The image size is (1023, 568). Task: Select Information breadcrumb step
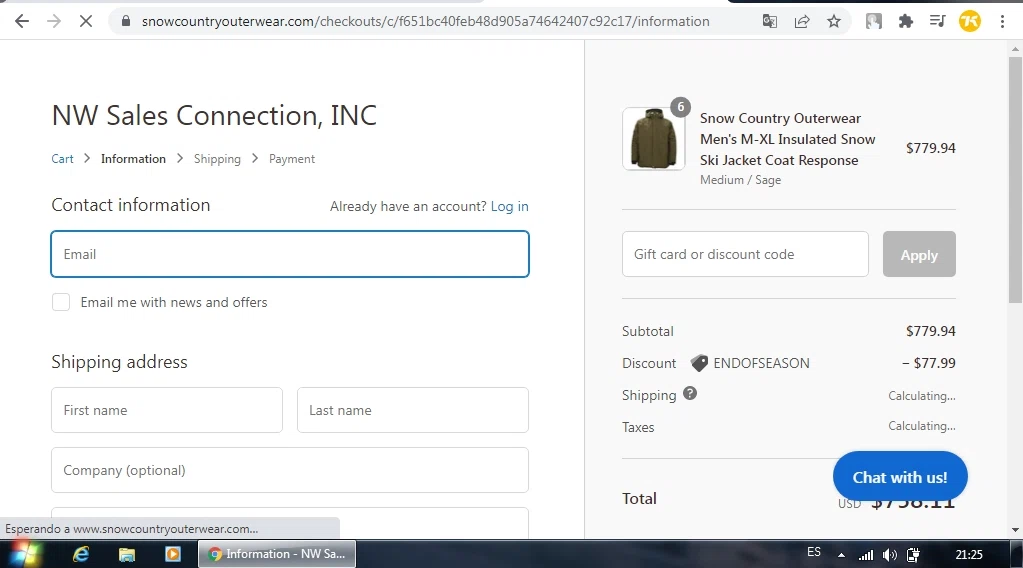click(x=133, y=158)
